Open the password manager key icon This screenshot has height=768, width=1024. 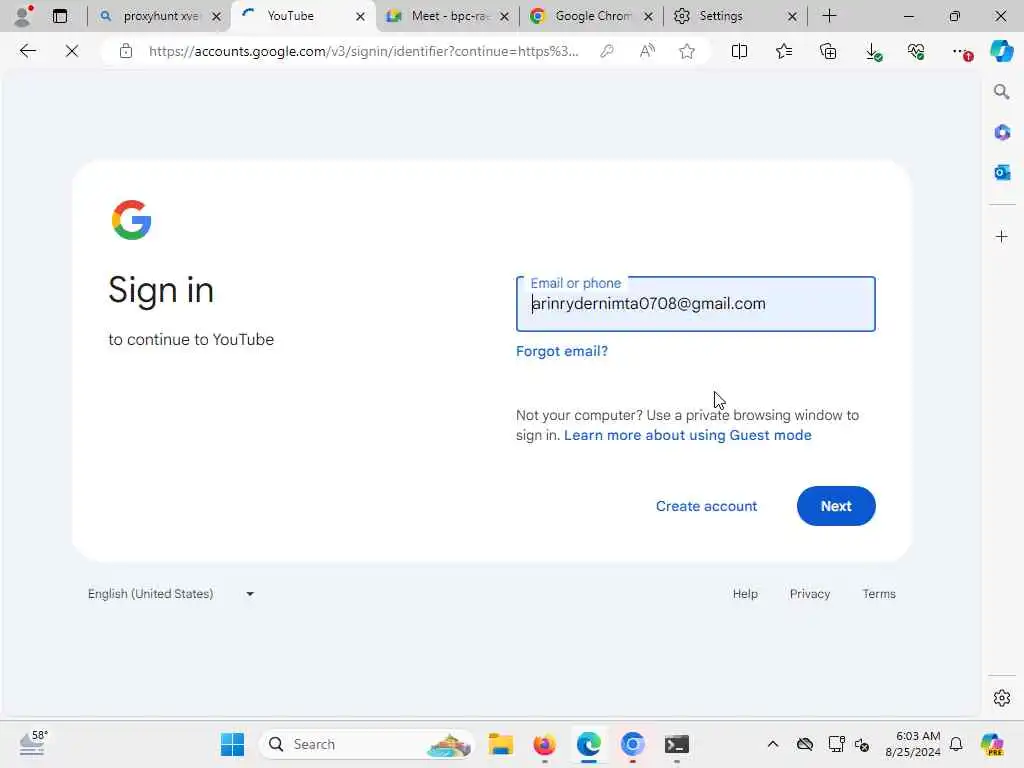(x=607, y=51)
